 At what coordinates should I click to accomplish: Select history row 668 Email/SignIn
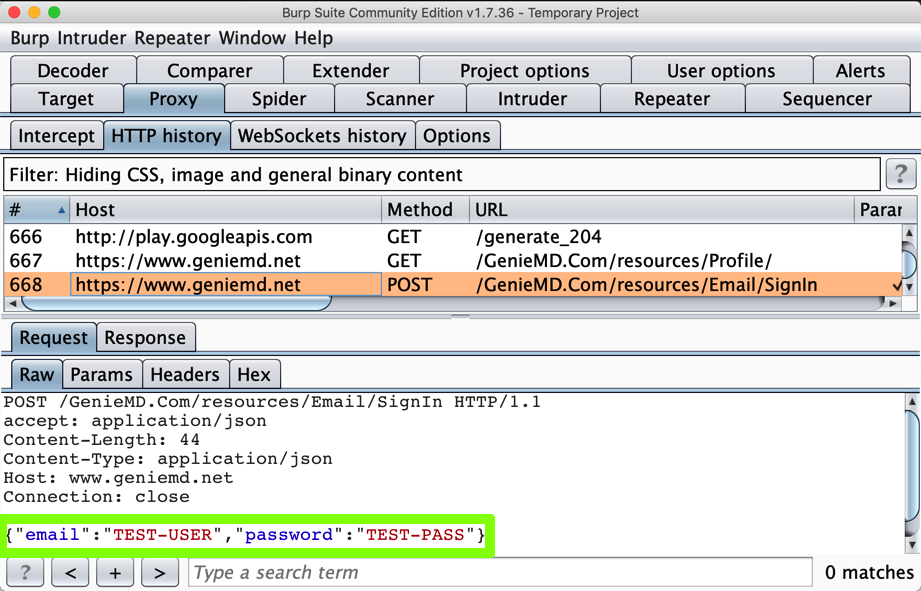click(452, 284)
